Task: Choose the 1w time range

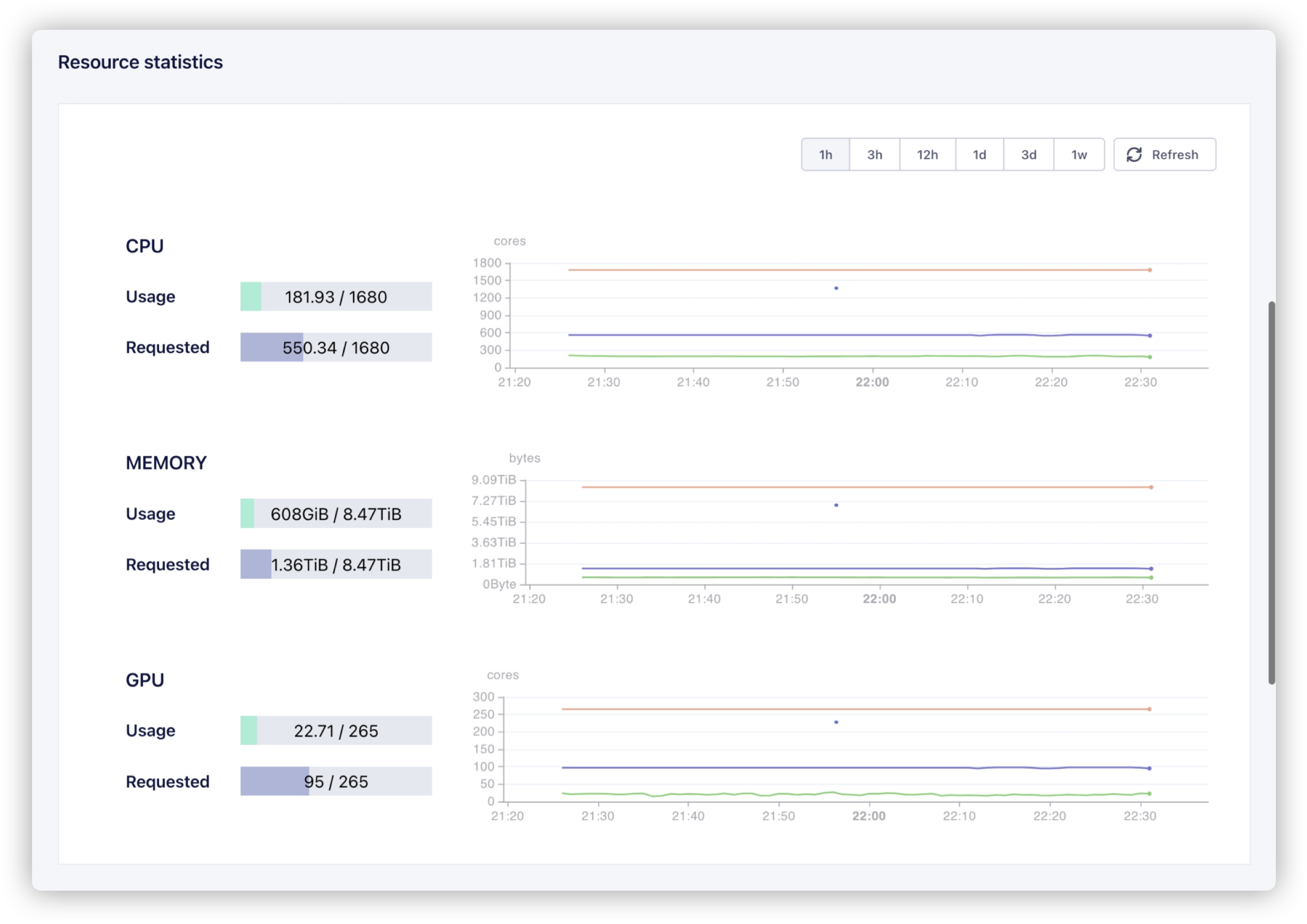Action: click(1079, 154)
